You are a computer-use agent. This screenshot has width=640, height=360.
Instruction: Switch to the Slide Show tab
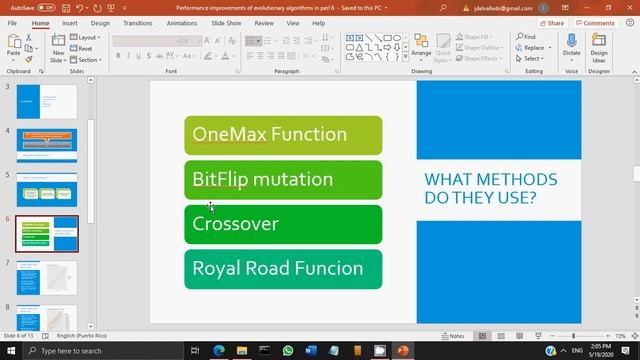[x=226, y=23]
